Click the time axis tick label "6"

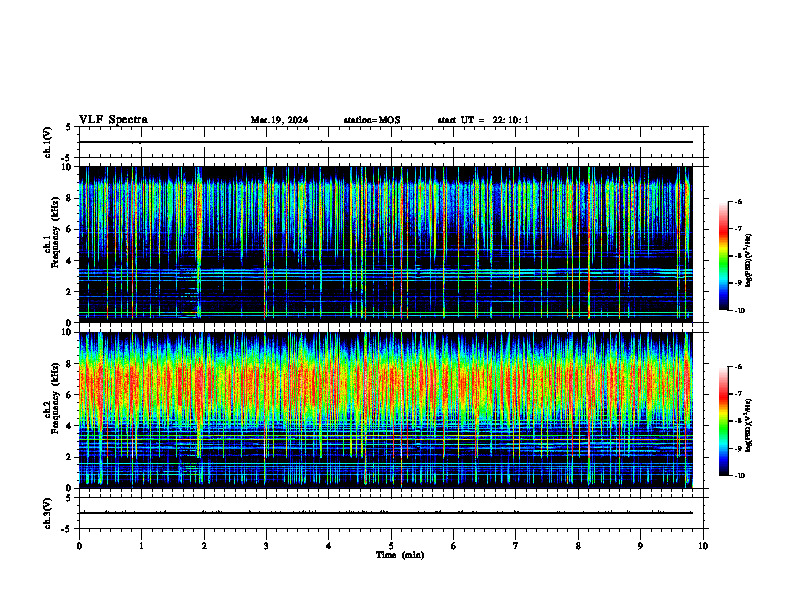tap(454, 546)
